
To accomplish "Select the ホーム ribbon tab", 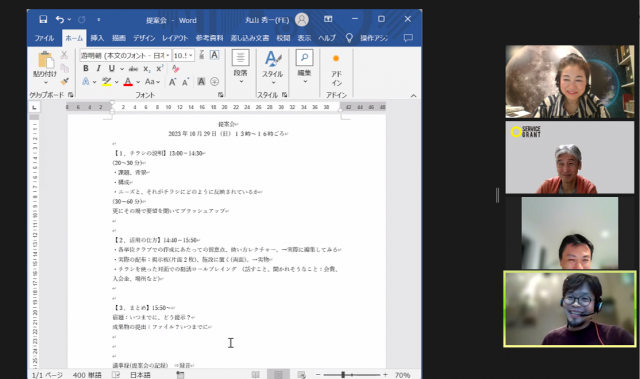I will 74,38.
